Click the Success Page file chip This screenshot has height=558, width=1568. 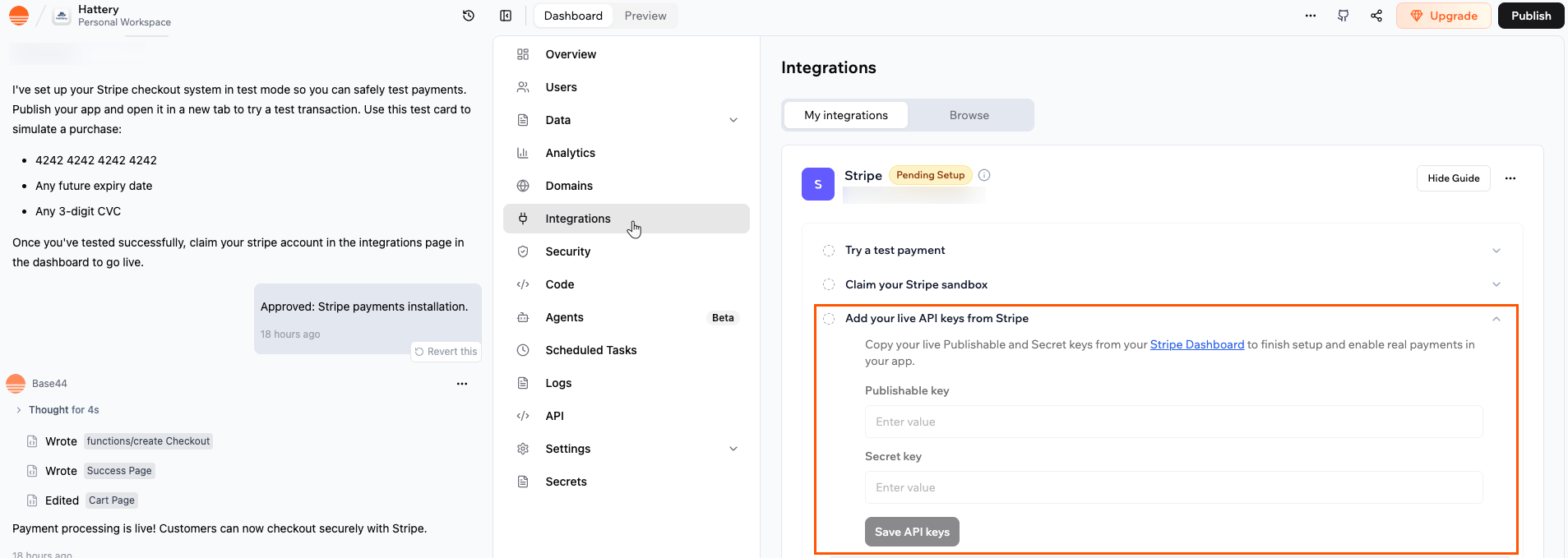(119, 471)
